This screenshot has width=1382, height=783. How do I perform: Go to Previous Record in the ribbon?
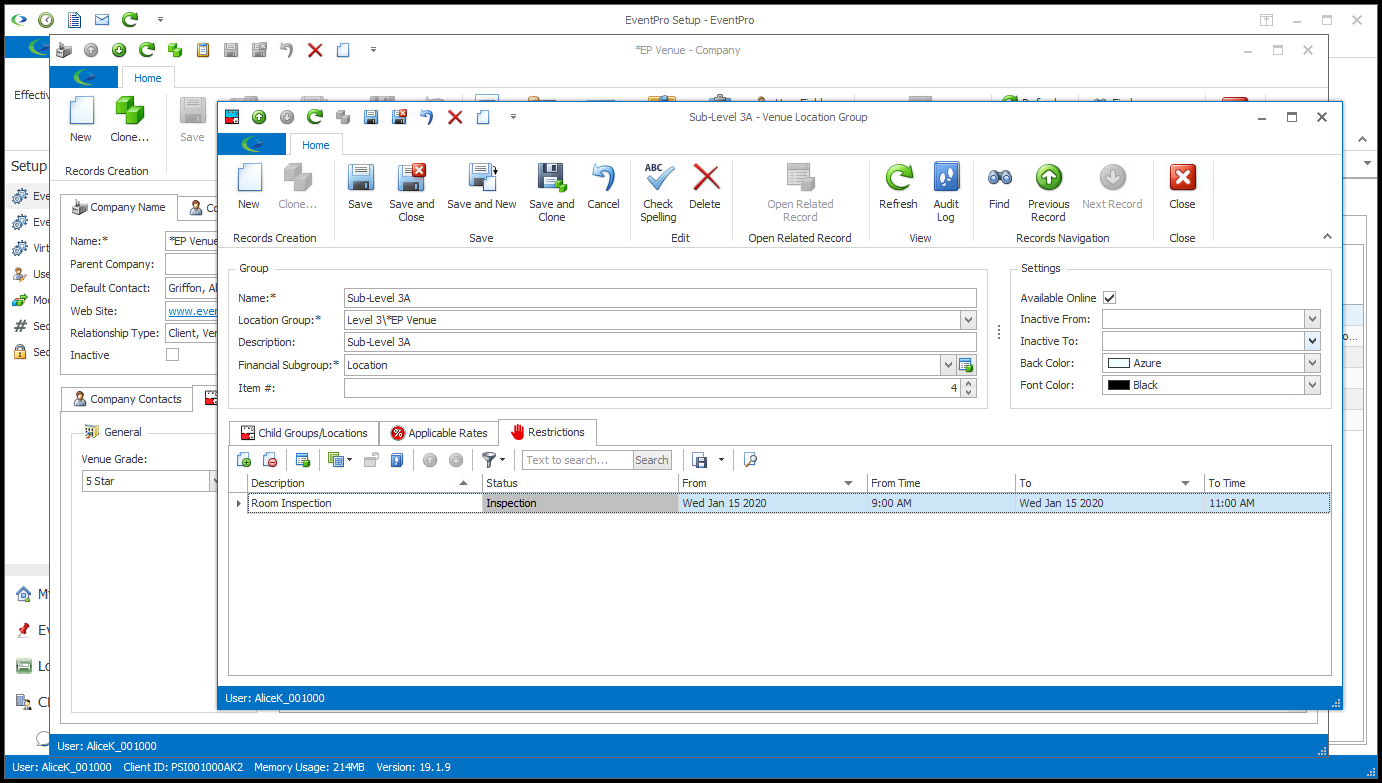[1048, 193]
